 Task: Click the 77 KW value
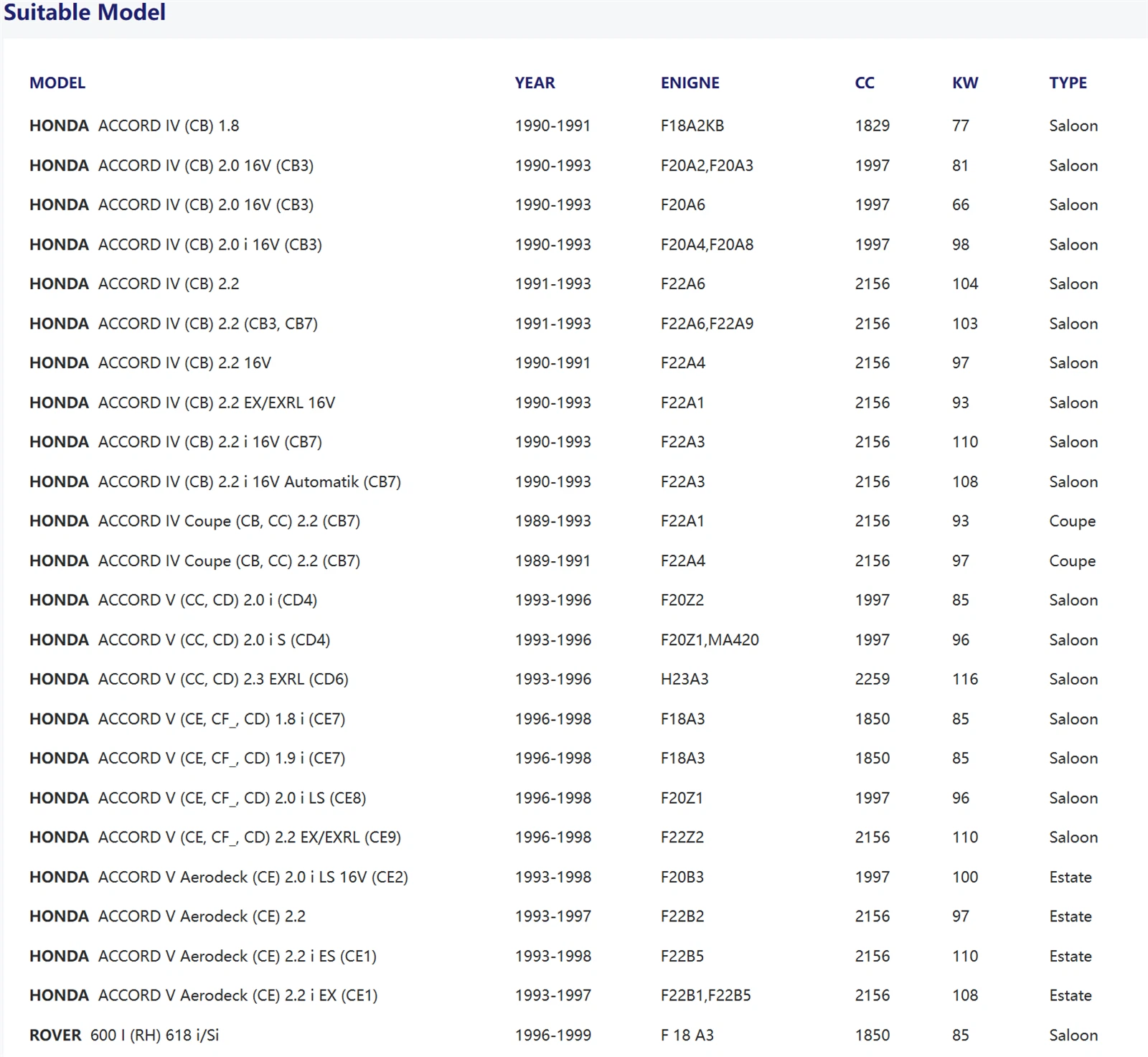click(x=961, y=126)
